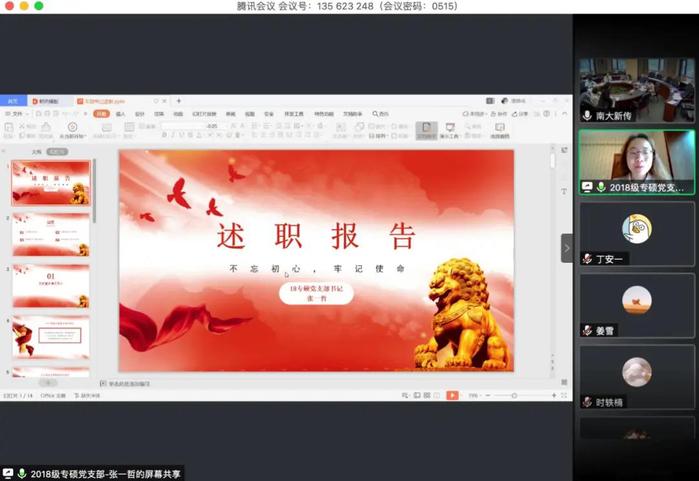
Task: Click the microphone icon beside 时轶楠
Action: pyautogui.click(x=587, y=402)
